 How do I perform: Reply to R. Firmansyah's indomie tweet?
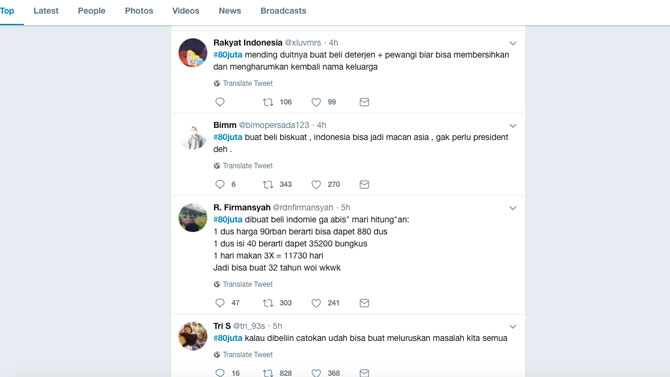coord(220,303)
